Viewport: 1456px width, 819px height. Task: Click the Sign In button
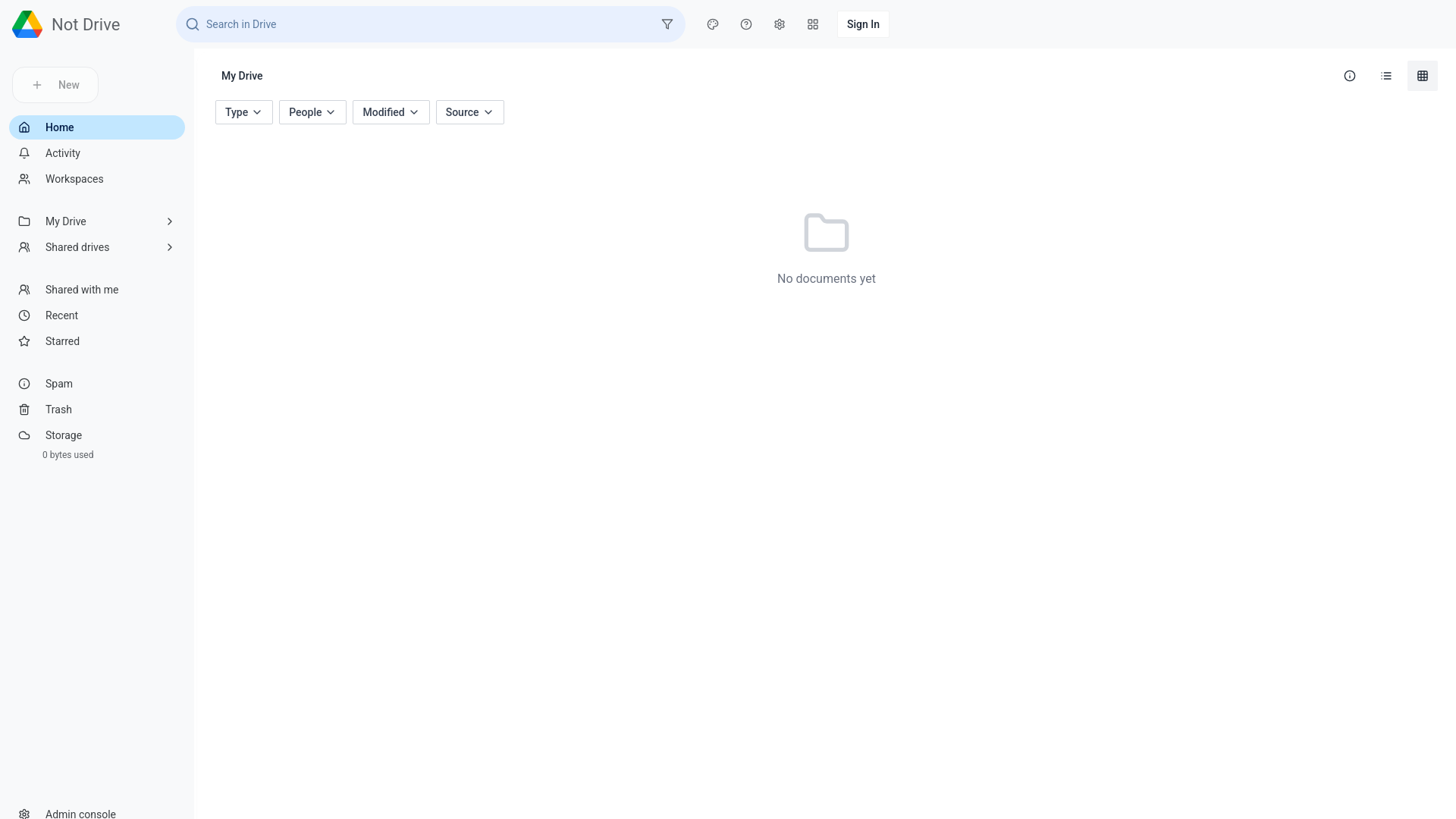point(863,24)
